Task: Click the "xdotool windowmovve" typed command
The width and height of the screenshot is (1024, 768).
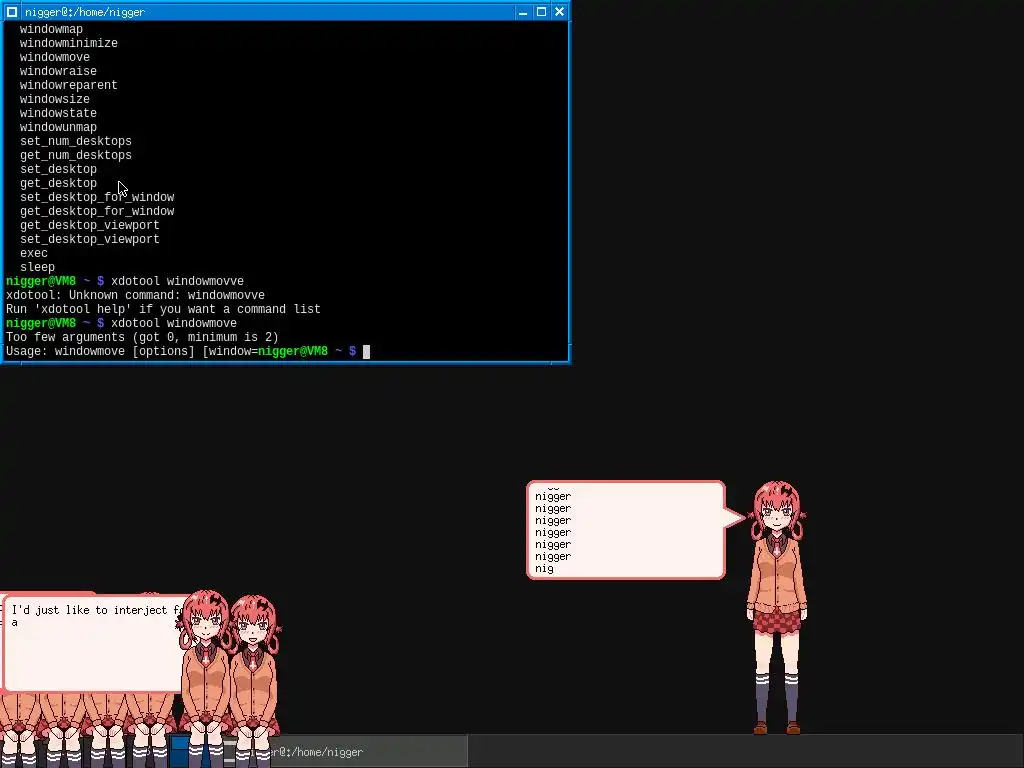Action: [178, 281]
